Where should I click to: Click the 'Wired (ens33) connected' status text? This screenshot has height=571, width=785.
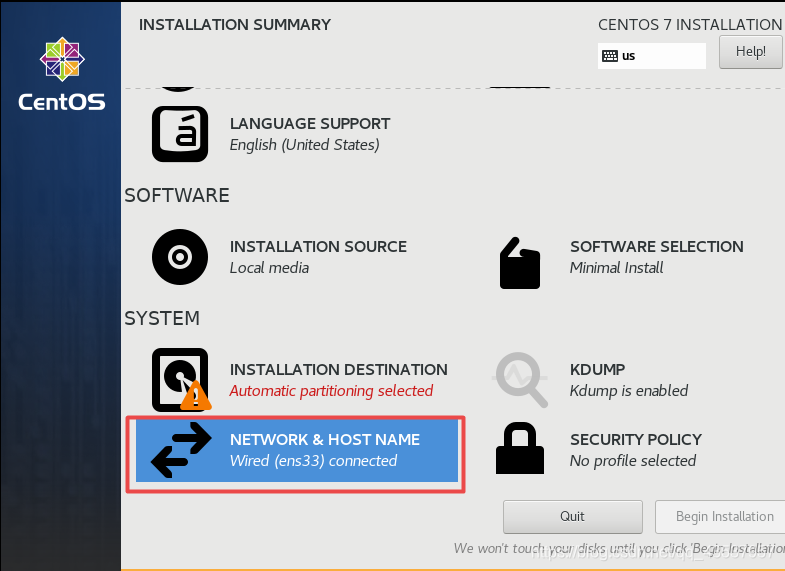[313, 461]
